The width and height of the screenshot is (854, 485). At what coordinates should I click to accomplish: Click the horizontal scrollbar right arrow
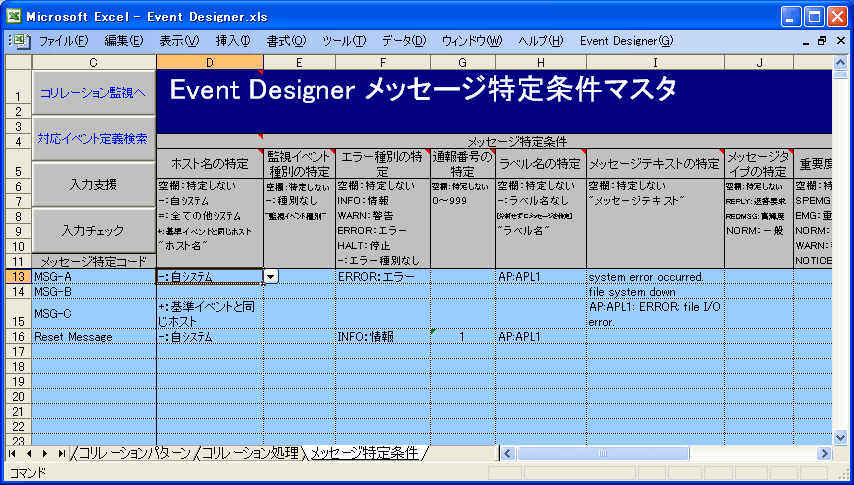pyautogui.click(x=825, y=454)
